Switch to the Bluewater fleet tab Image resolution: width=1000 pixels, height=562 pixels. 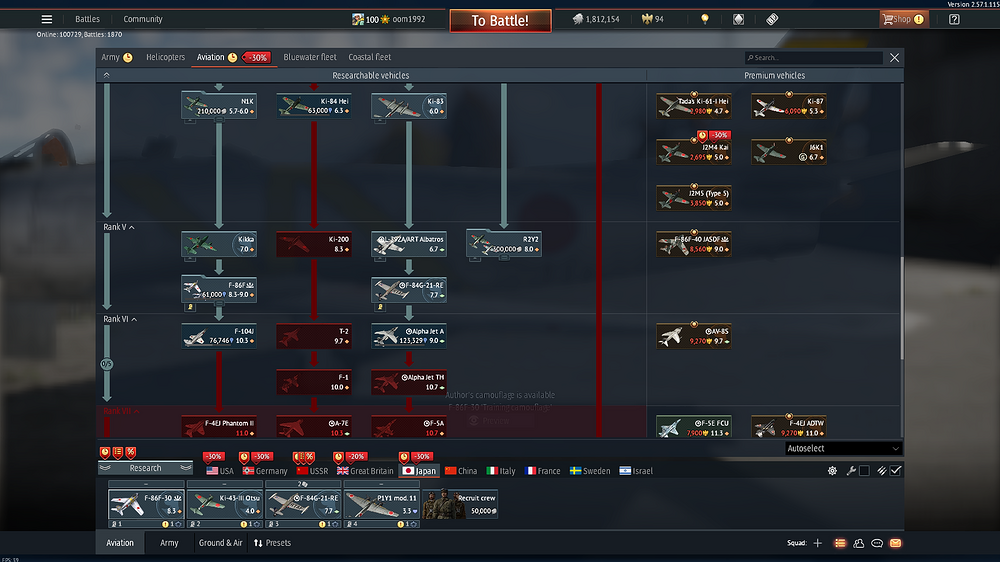click(x=310, y=57)
